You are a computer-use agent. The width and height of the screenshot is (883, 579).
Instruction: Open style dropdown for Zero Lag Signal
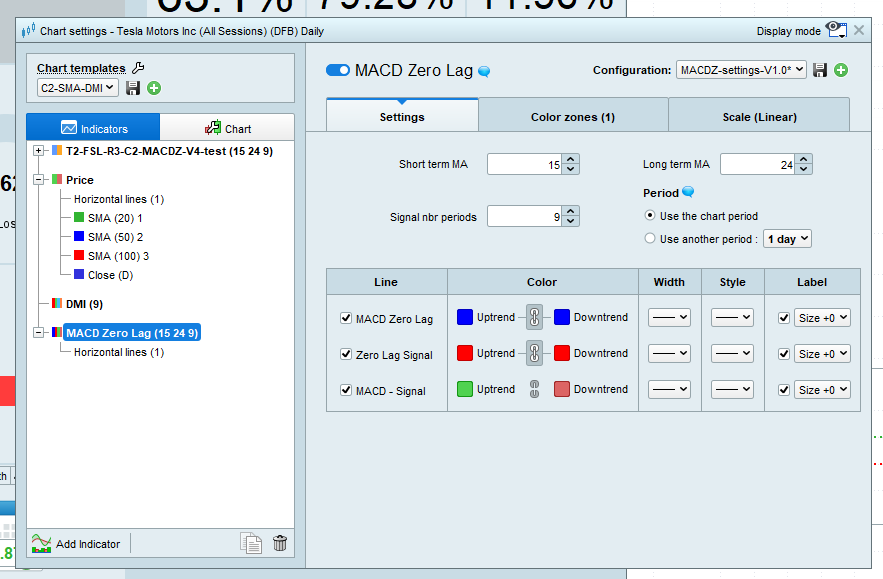[x=732, y=353]
